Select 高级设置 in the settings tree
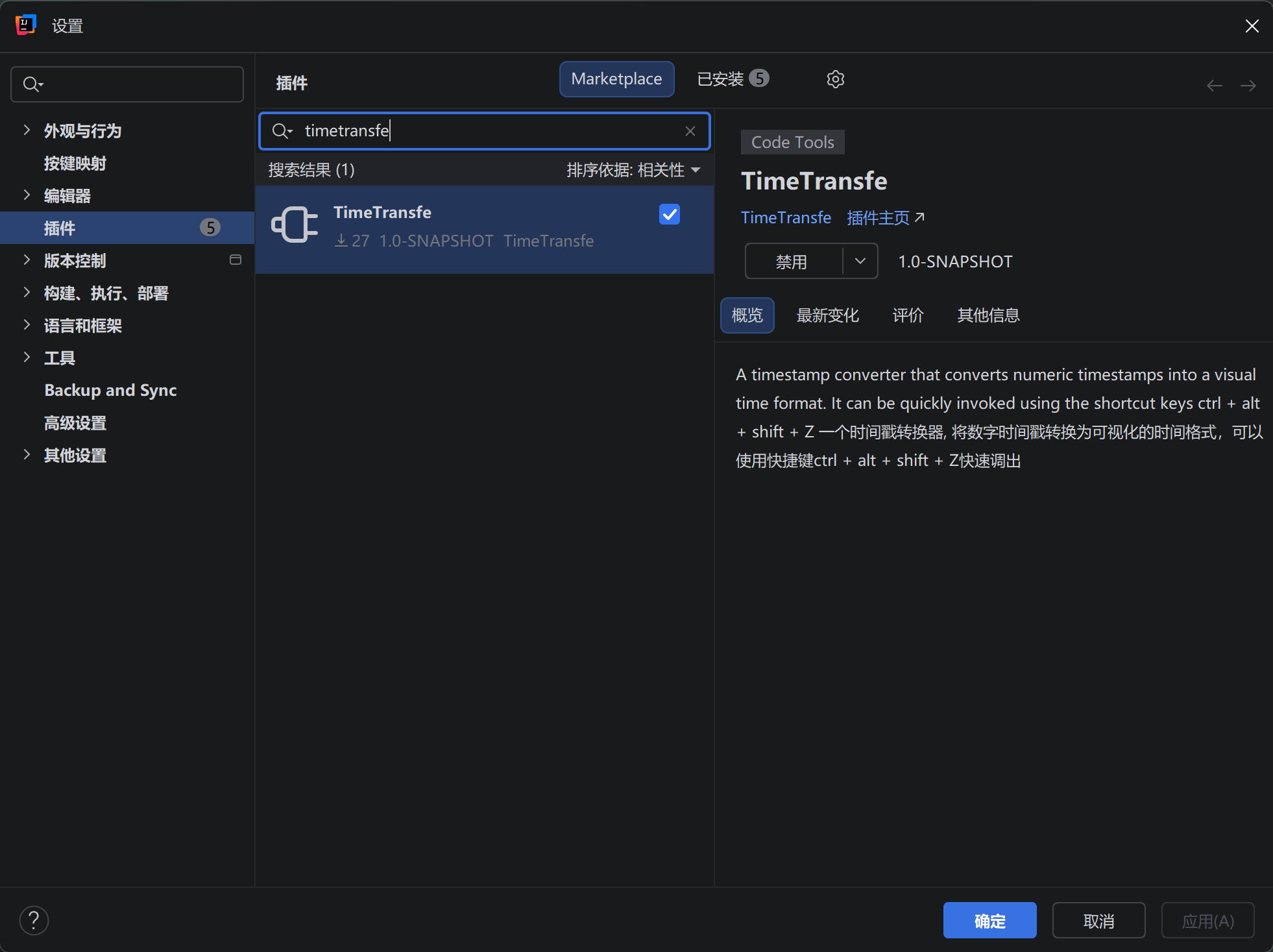 point(75,422)
